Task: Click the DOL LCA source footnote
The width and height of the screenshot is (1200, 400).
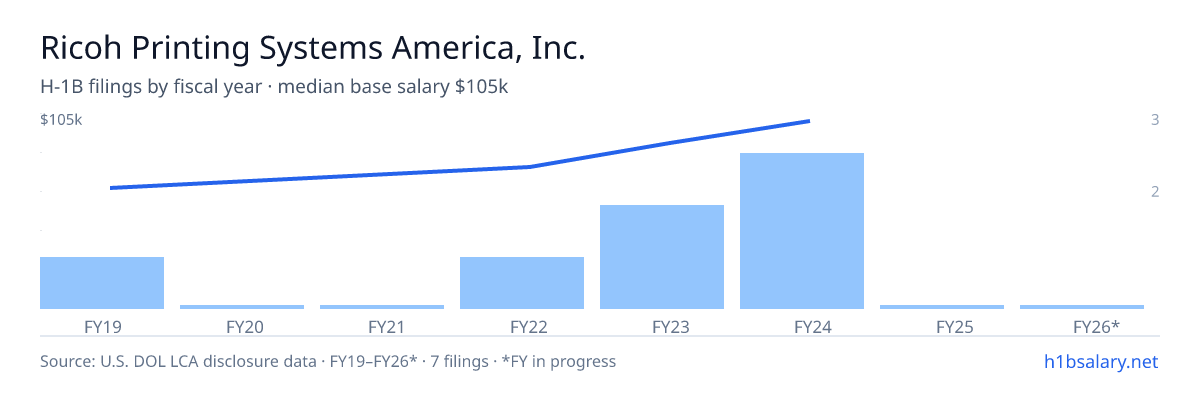Action: [x=328, y=361]
